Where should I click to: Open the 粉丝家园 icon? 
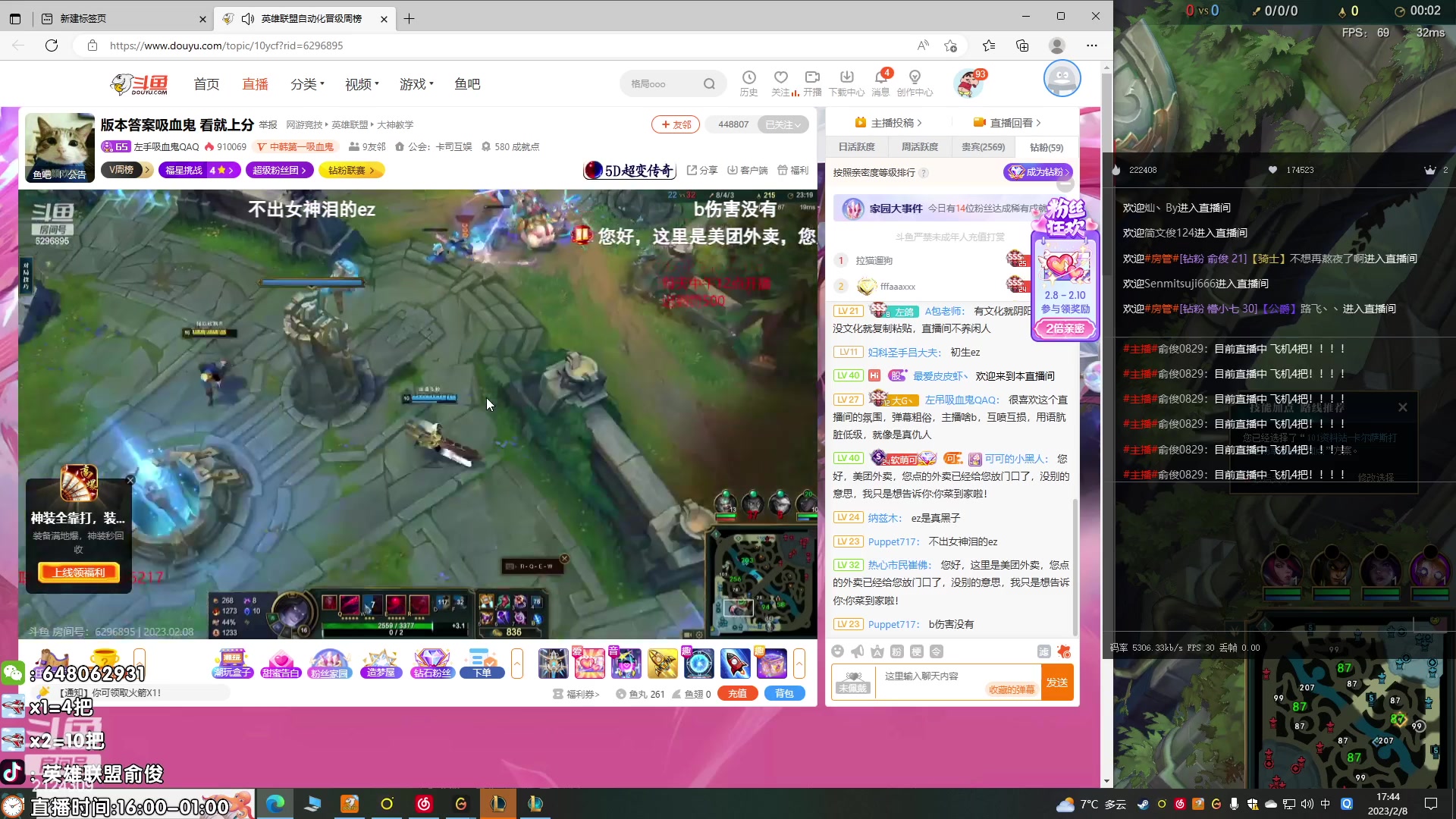click(x=330, y=664)
